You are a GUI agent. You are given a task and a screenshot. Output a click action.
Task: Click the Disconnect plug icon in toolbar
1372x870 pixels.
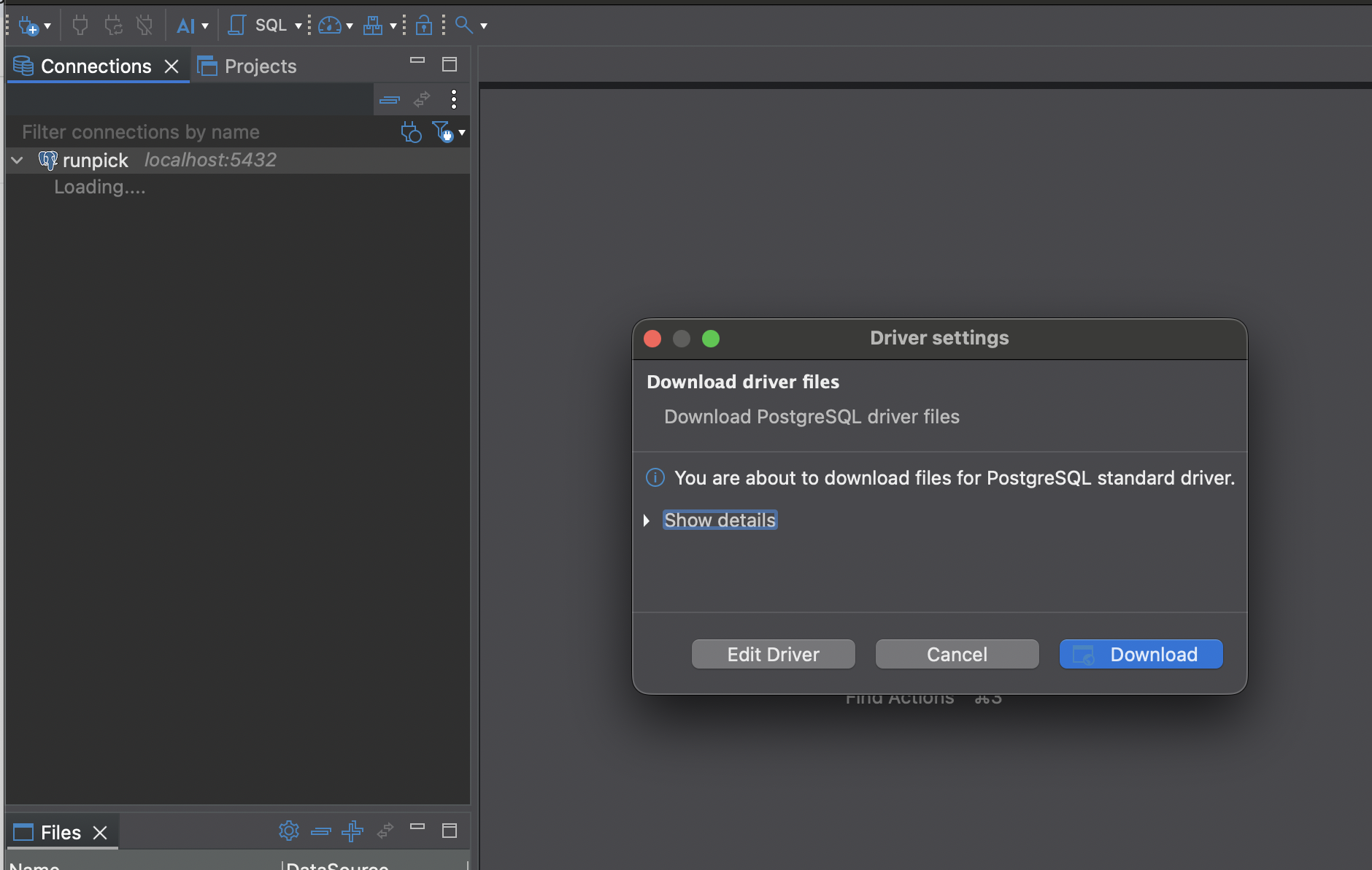144,26
